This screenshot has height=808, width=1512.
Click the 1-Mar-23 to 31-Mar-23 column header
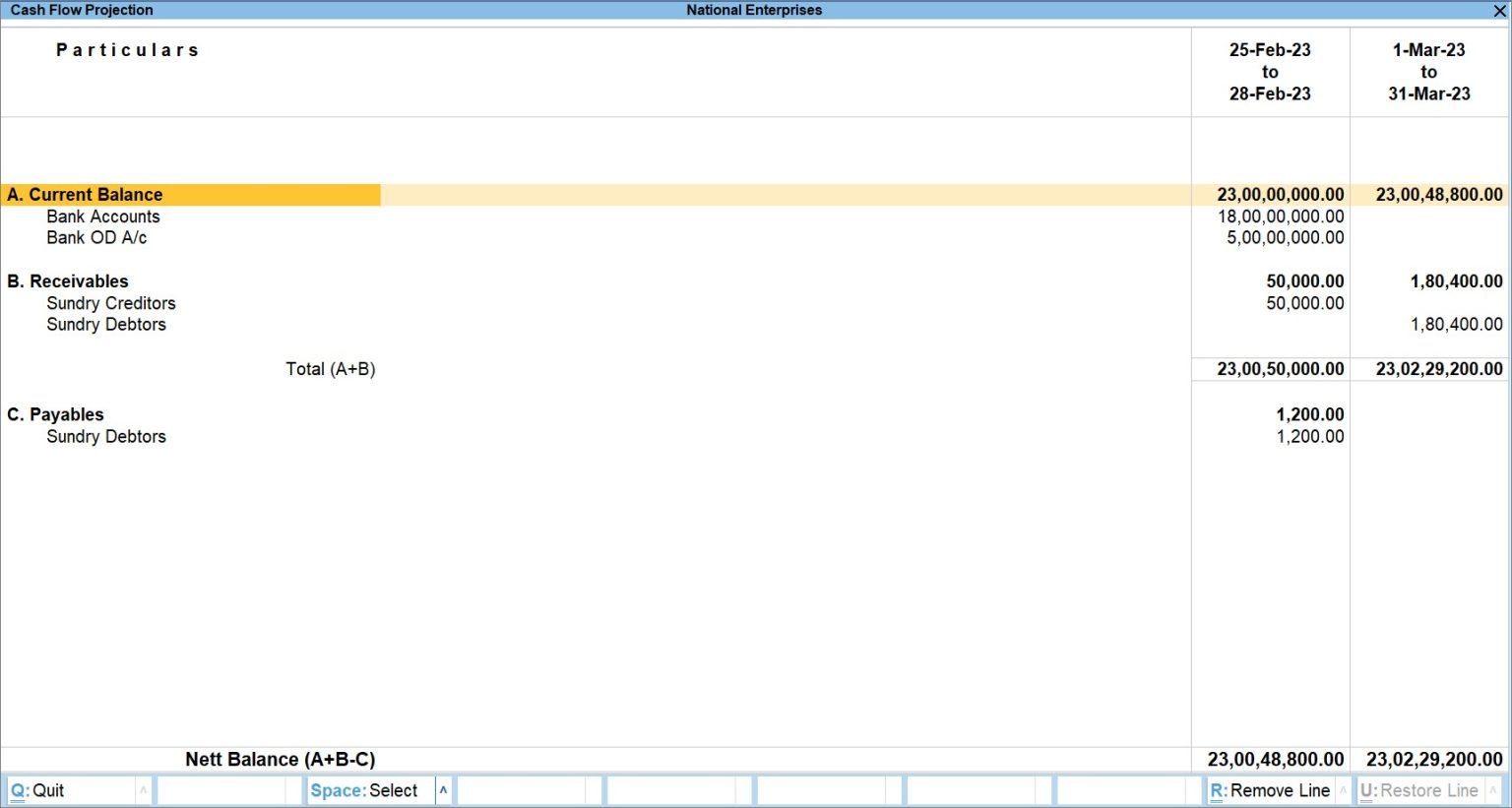pyautogui.click(x=1428, y=72)
